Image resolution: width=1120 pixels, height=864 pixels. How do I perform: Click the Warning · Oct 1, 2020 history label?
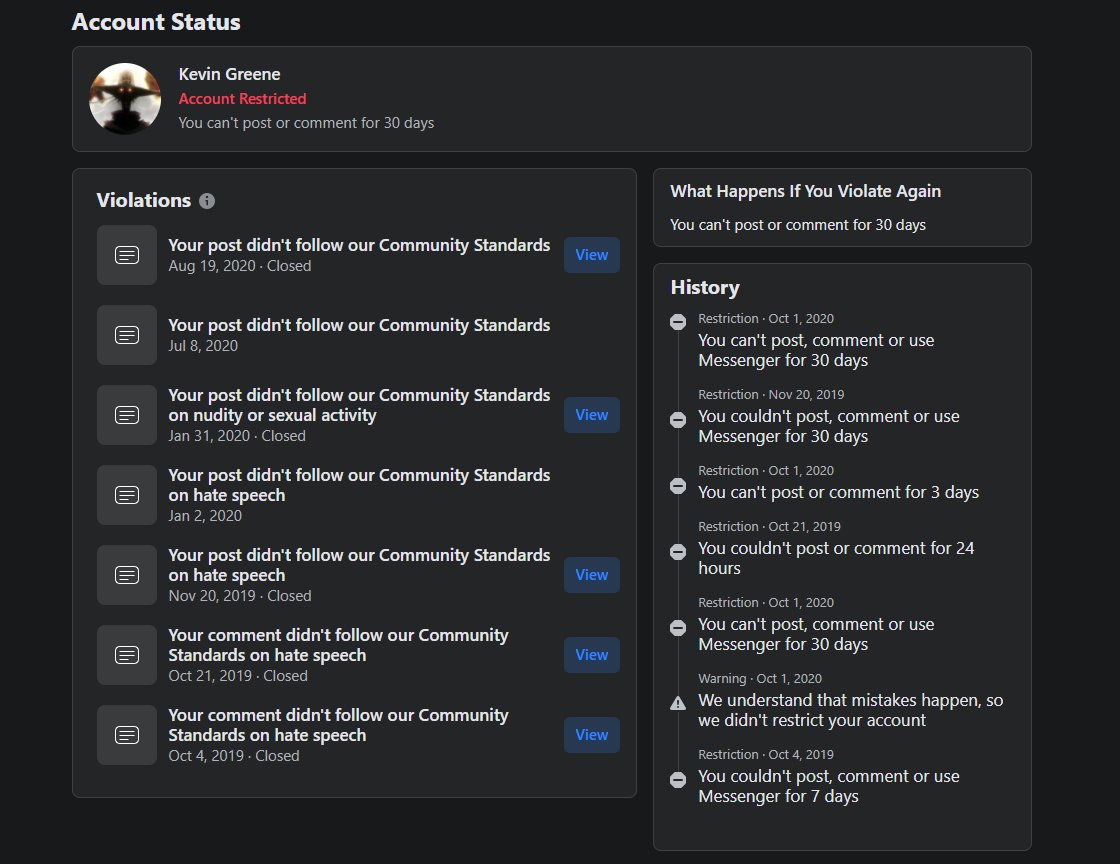click(x=760, y=678)
